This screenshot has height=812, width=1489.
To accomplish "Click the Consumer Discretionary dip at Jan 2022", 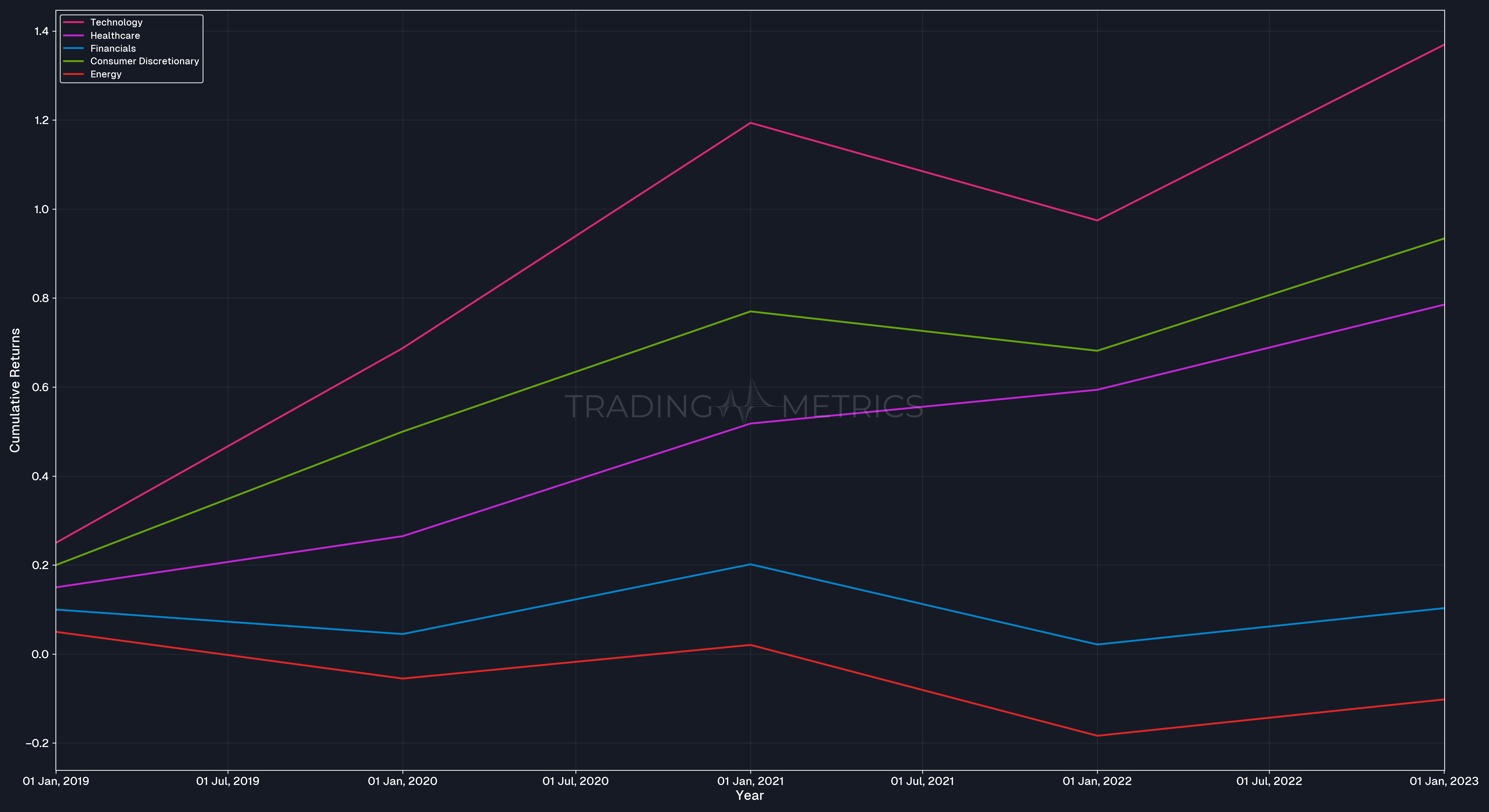I will (x=1097, y=351).
